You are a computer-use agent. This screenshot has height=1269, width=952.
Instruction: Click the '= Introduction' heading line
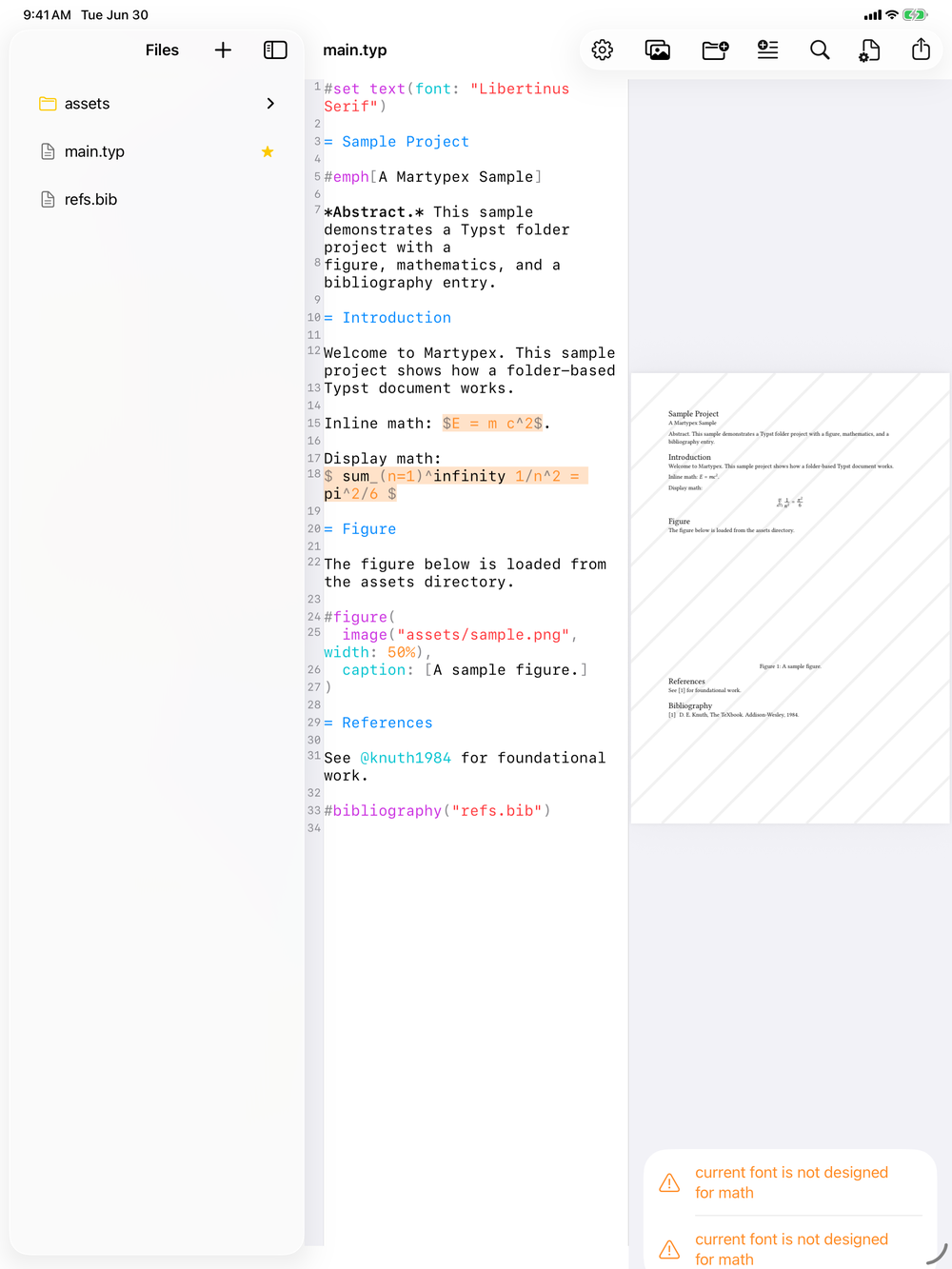(387, 318)
